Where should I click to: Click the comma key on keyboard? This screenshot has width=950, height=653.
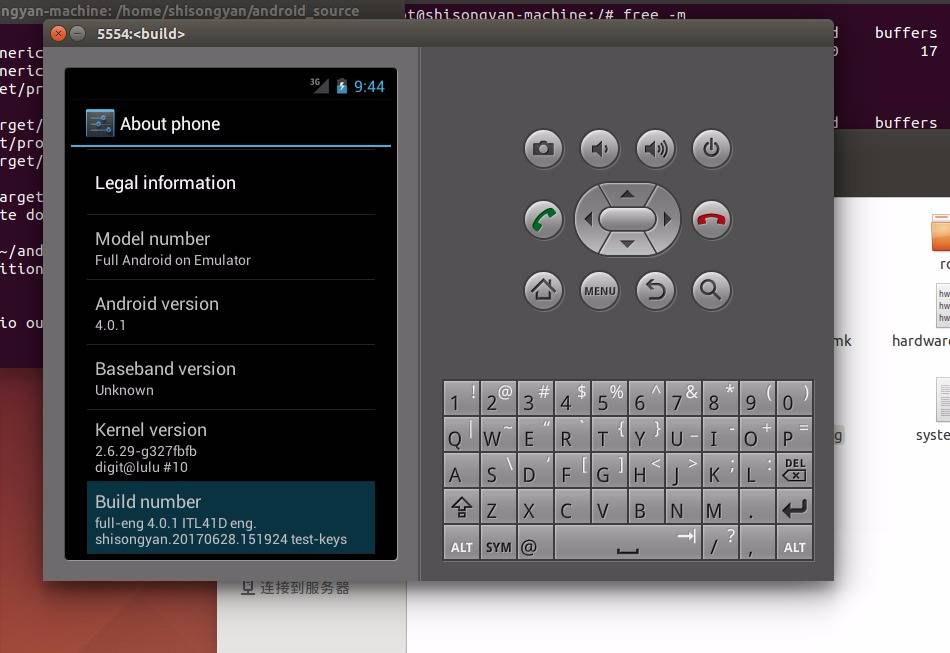pos(757,543)
